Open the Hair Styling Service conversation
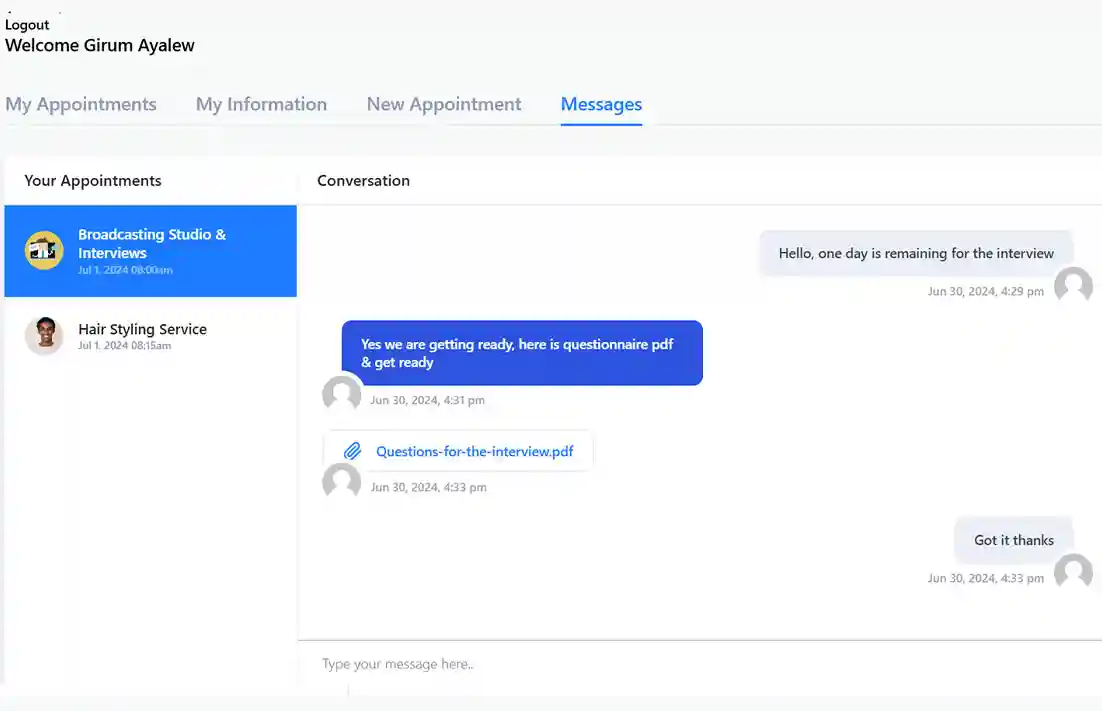 (x=143, y=329)
